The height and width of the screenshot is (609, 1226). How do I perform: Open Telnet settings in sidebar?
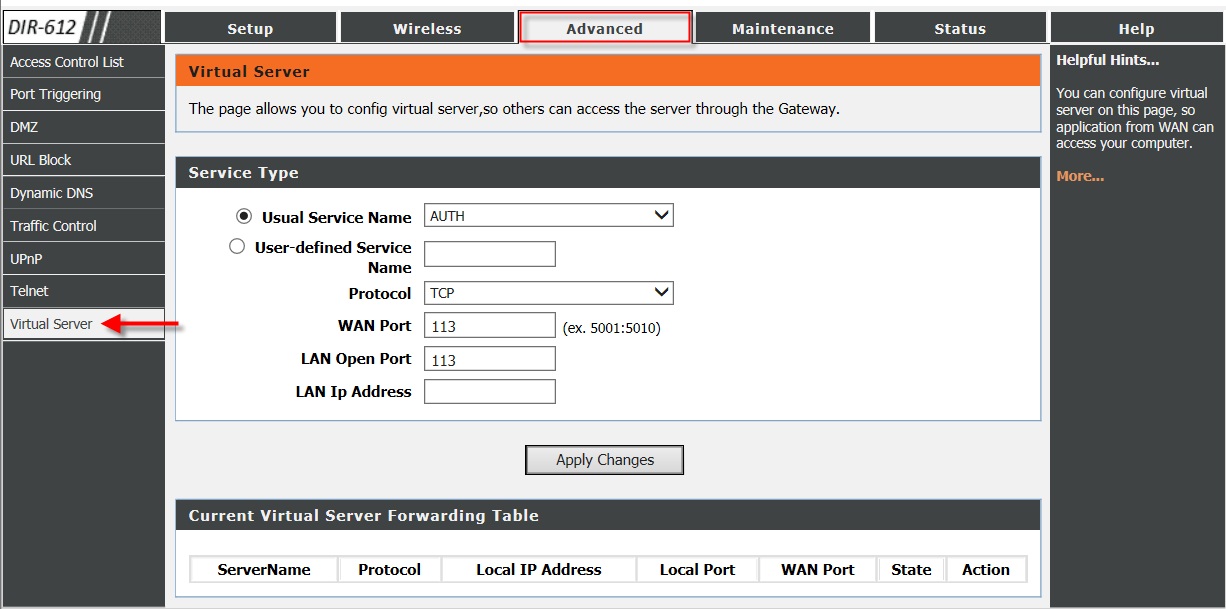pos(83,291)
